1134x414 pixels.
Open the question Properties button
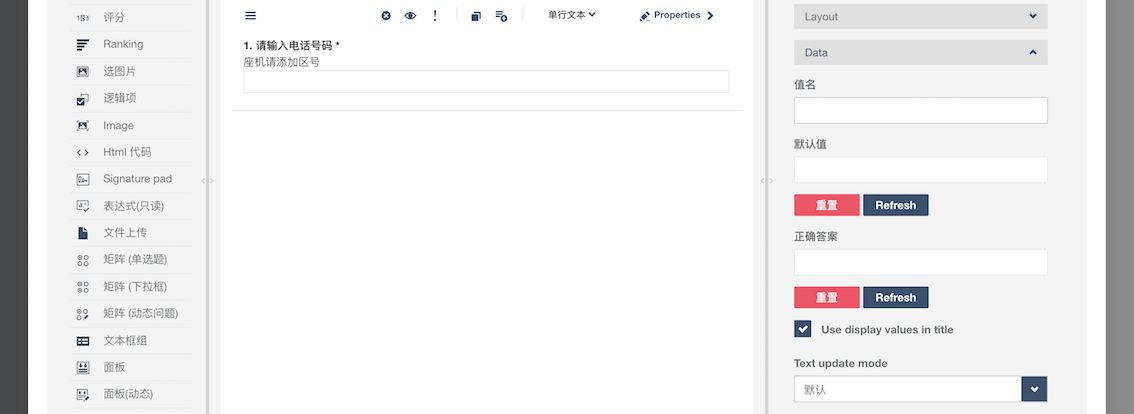coord(677,15)
